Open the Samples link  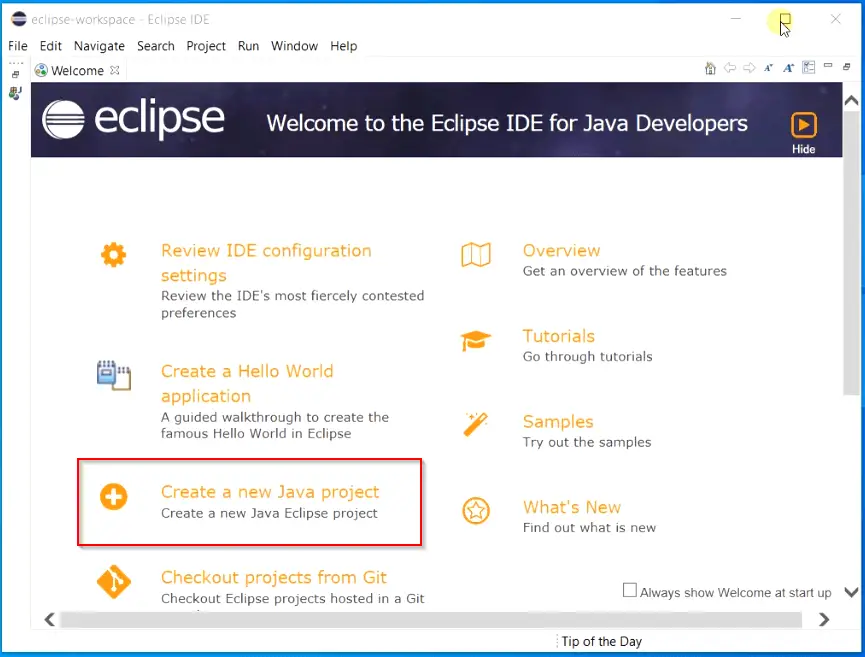point(558,421)
